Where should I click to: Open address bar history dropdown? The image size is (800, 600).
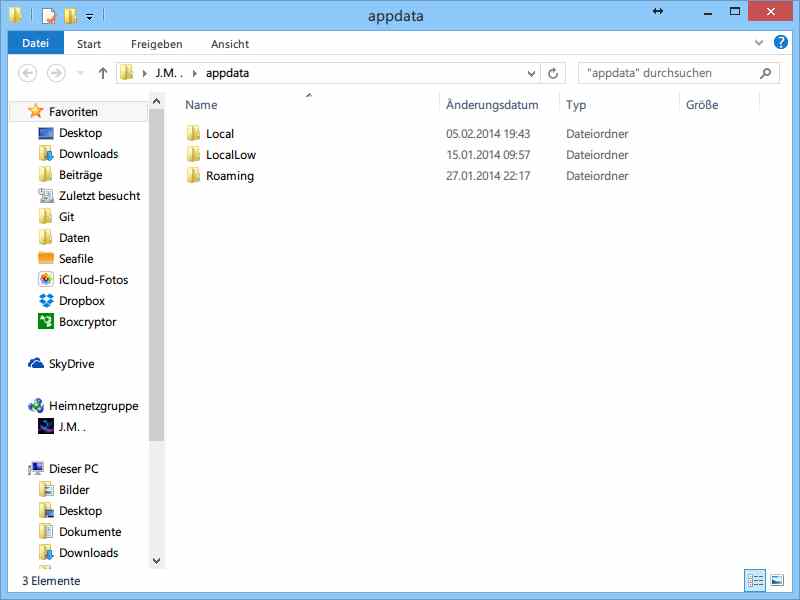[531, 73]
